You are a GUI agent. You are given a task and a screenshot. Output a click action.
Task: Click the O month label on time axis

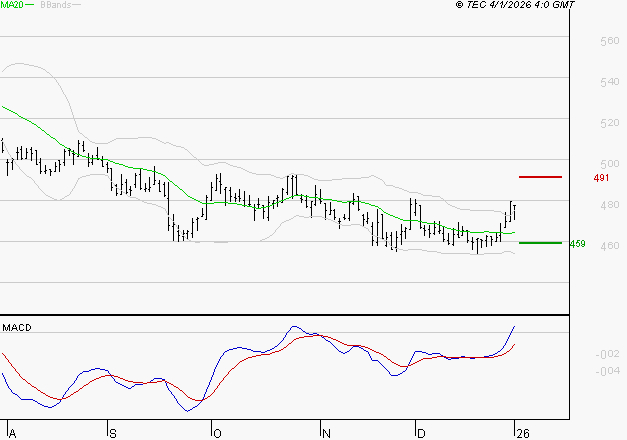[x=217, y=434]
